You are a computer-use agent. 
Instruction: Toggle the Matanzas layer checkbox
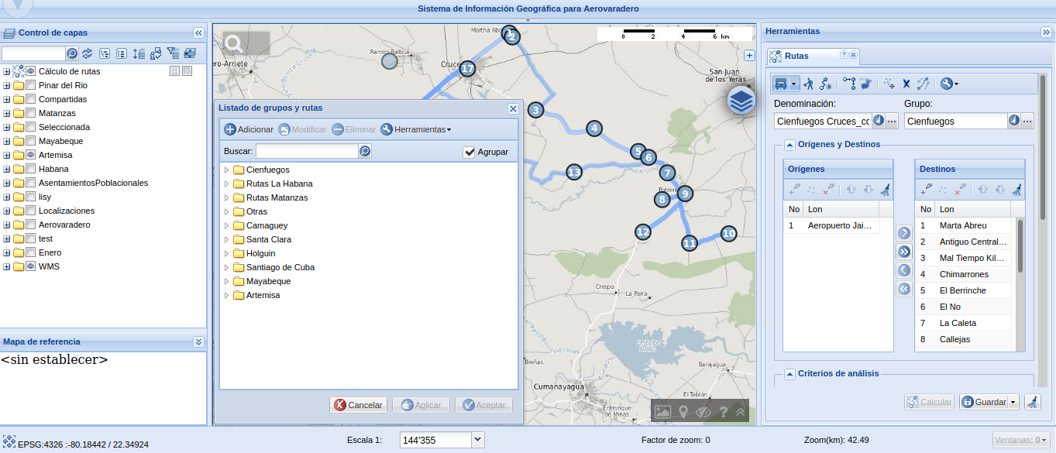pos(30,113)
